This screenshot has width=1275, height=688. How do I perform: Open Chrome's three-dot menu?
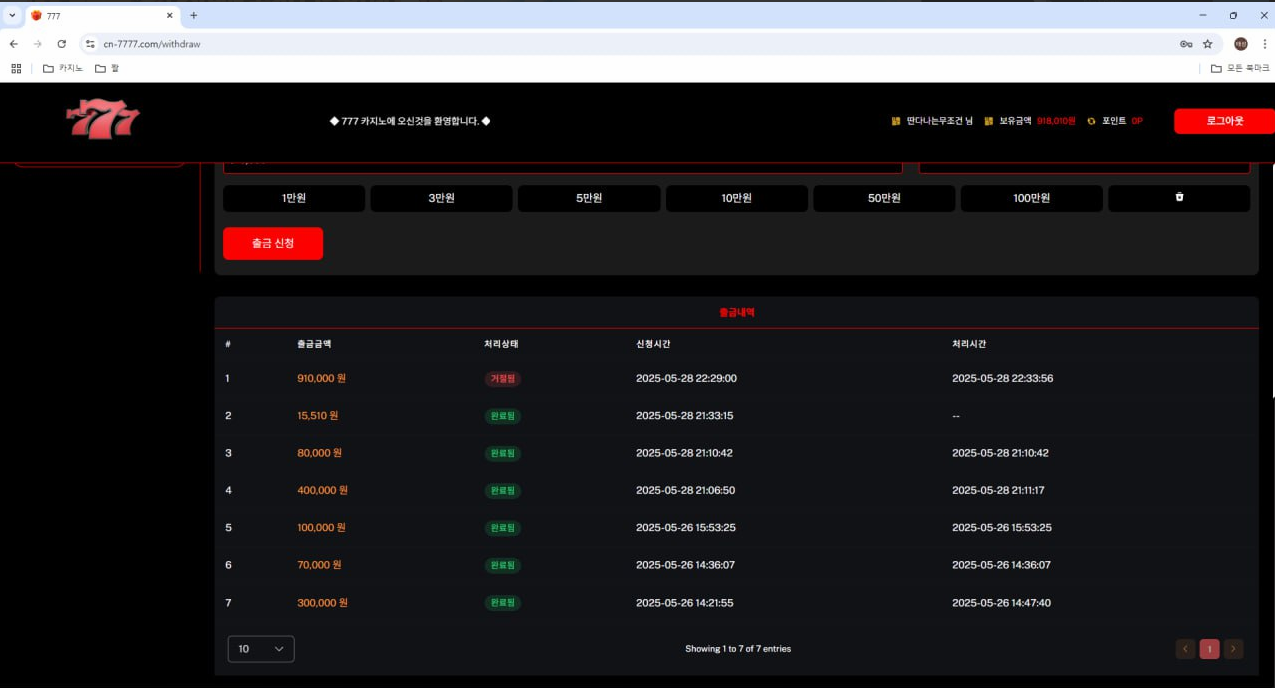[1264, 44]
